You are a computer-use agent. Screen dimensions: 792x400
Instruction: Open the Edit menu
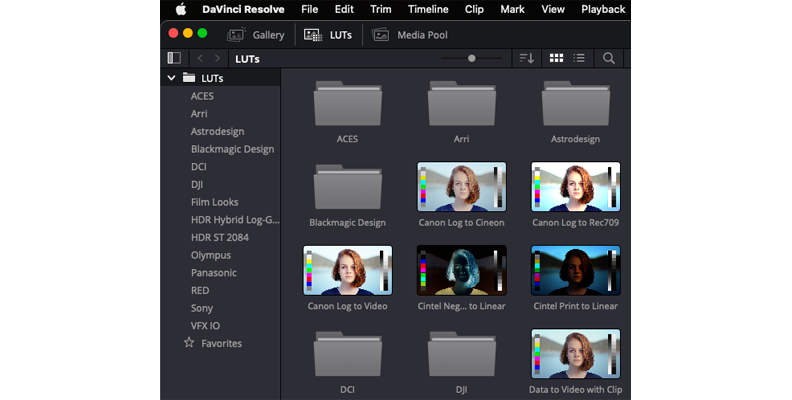344,9
